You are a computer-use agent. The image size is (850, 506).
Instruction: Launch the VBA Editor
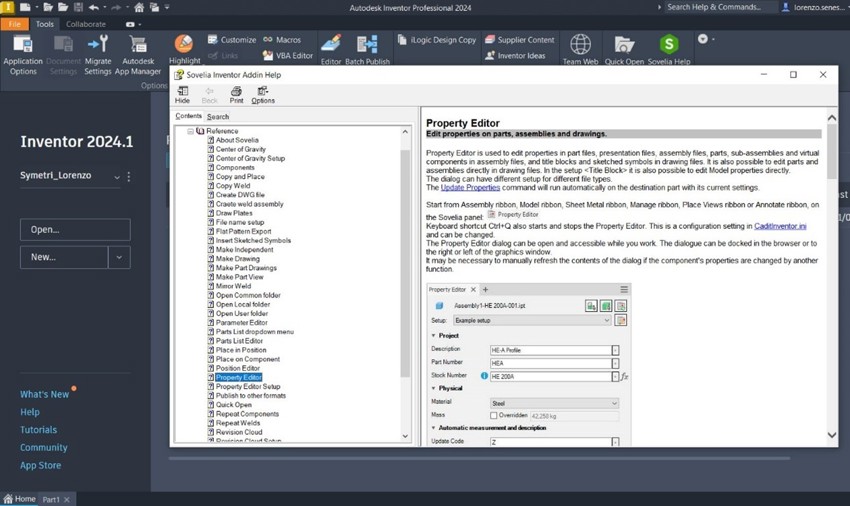288,55
